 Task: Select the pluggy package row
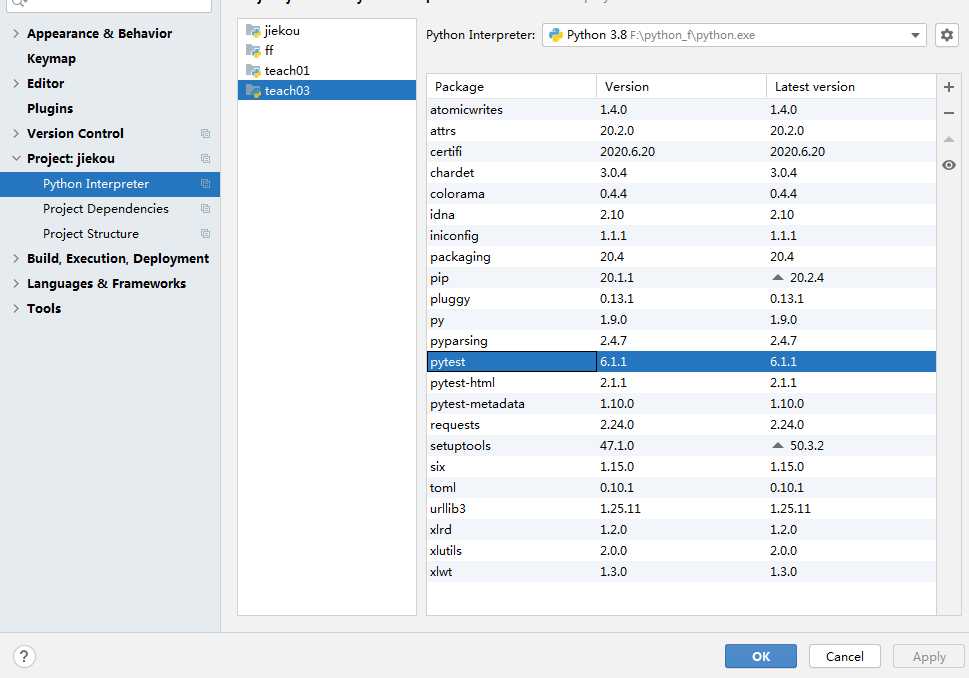(x=681, y=299)
